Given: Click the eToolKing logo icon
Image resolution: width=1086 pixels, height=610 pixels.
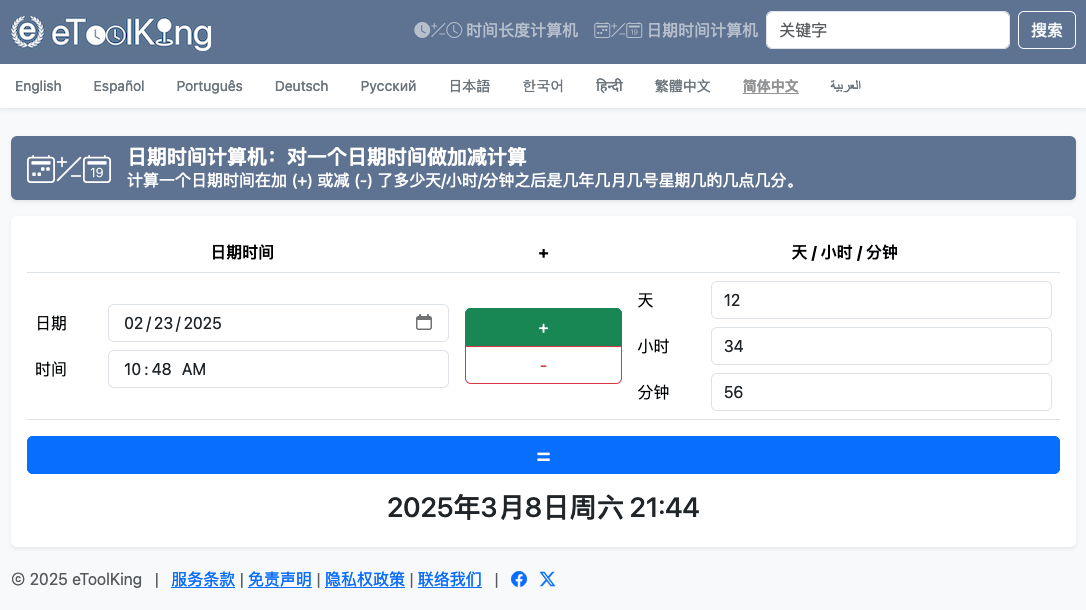Looking at the screenshot, I should [x=28, y=32].
